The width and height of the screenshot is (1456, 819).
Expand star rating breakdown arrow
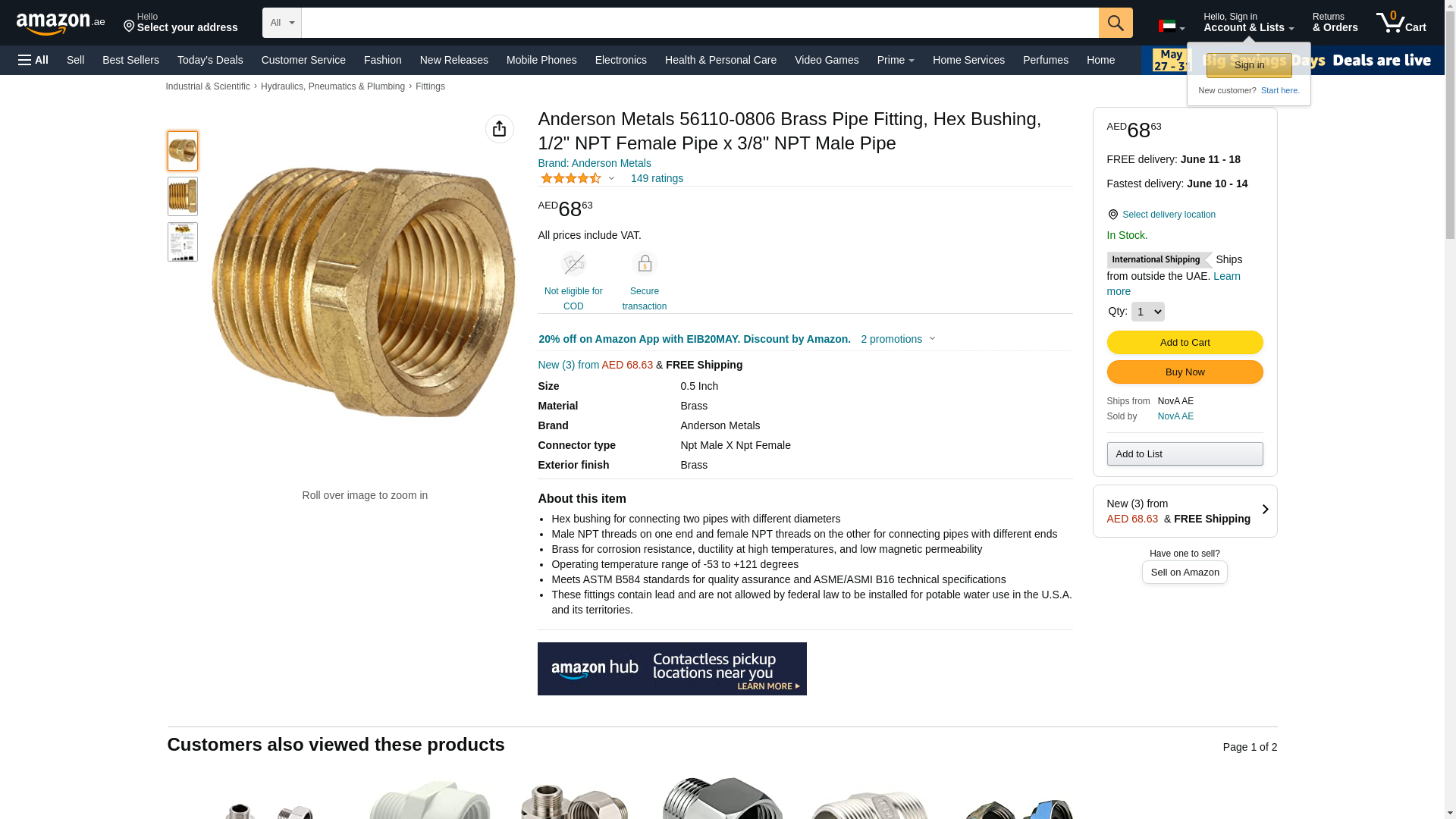coord(611,179)
